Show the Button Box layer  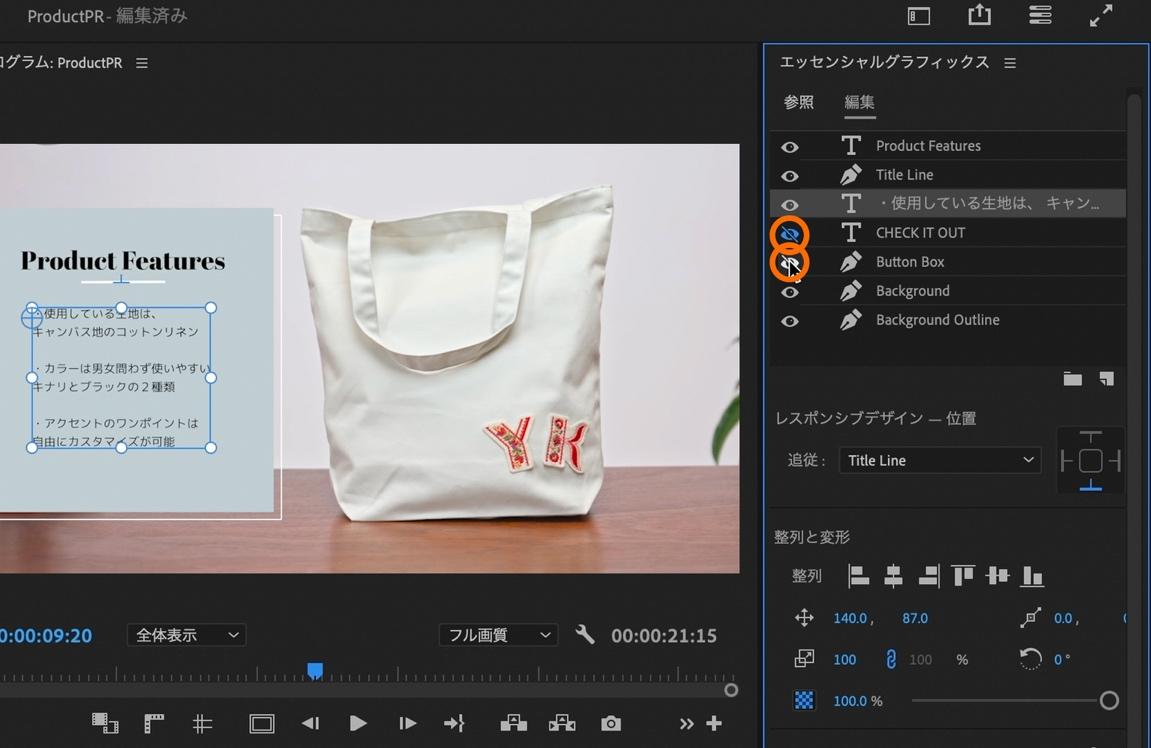[x=790, y=263]
